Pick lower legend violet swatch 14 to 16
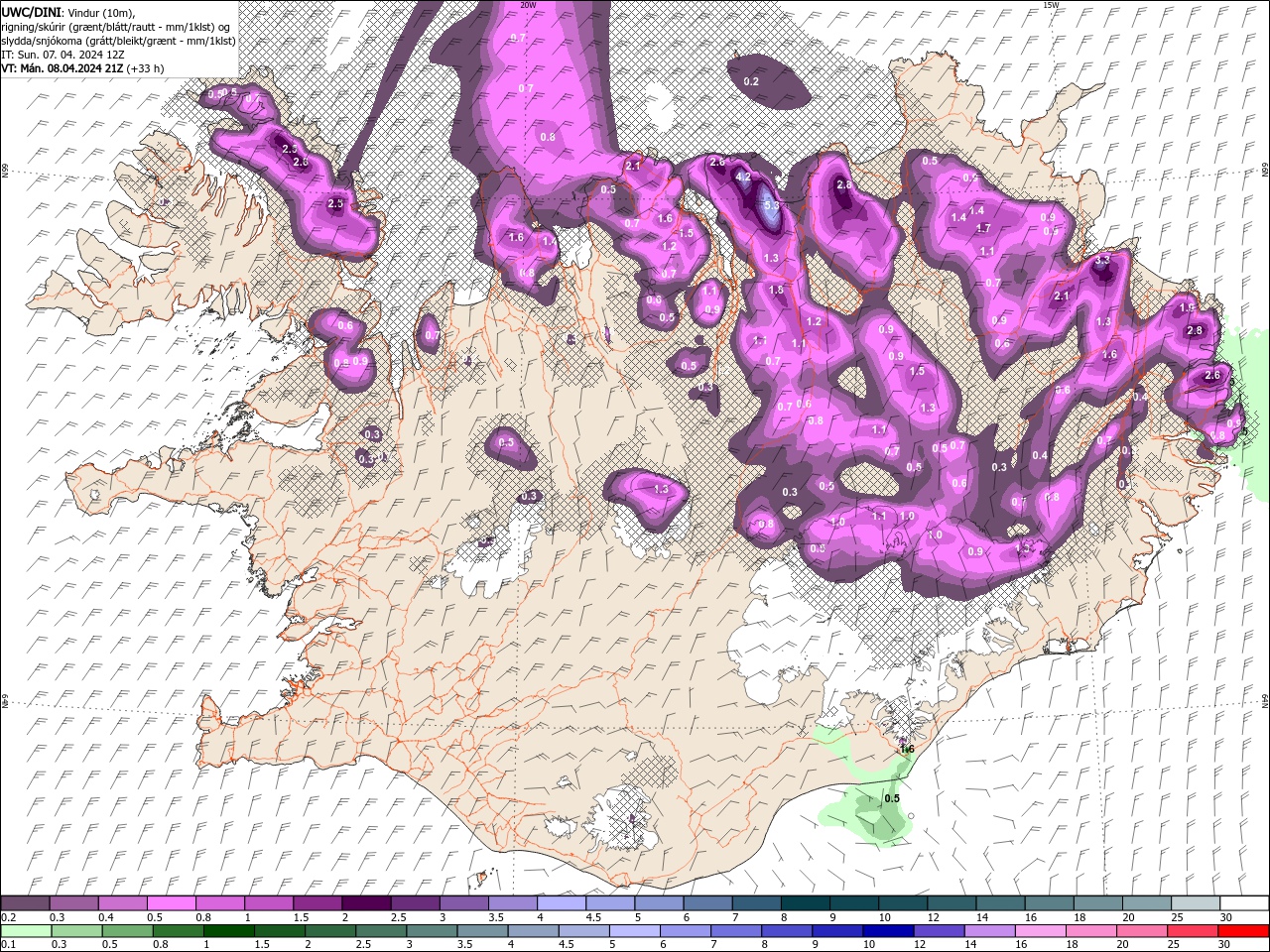1270x952 pixels. click(988, 931)
